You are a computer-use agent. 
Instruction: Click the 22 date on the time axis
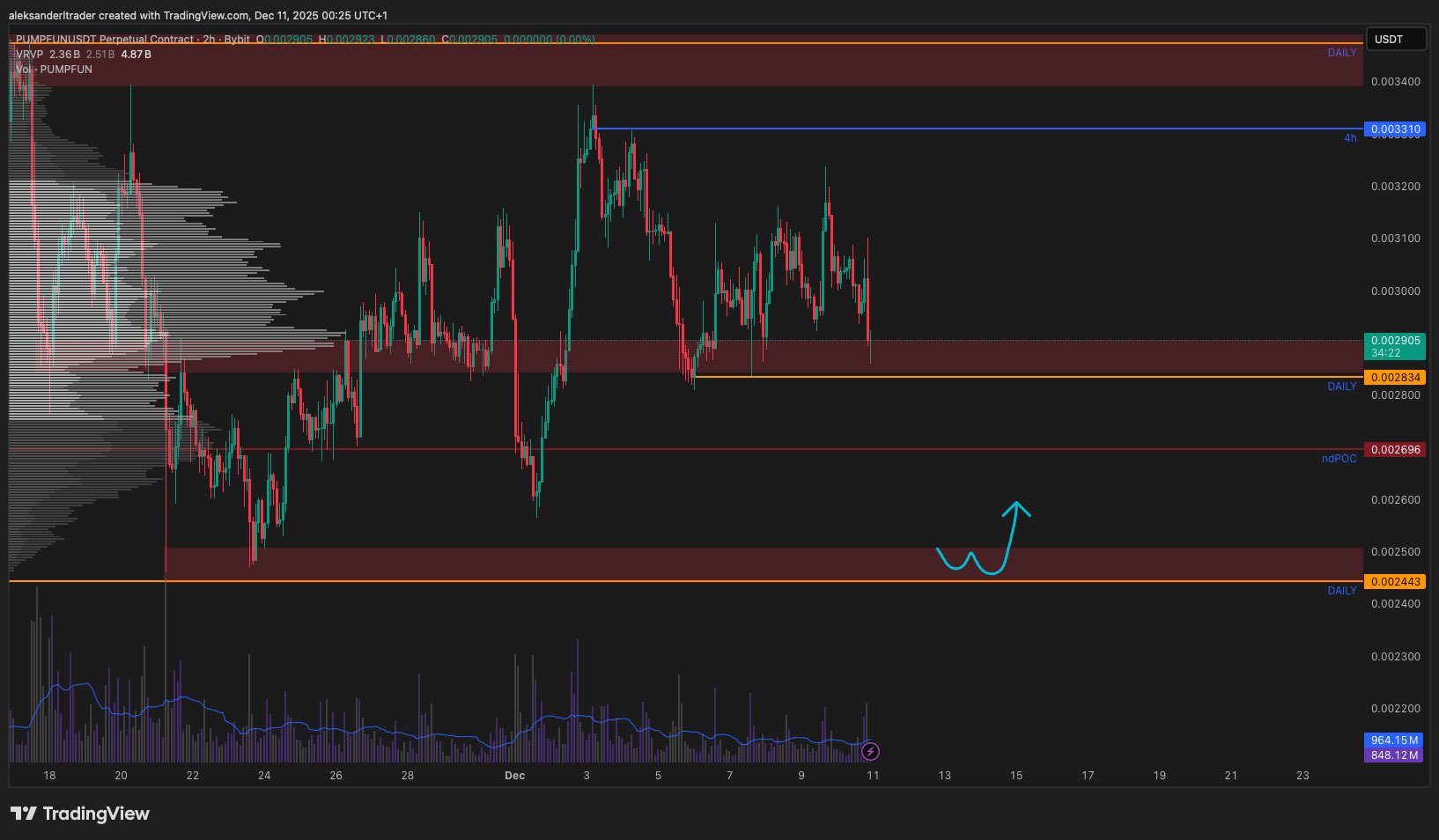193,776
